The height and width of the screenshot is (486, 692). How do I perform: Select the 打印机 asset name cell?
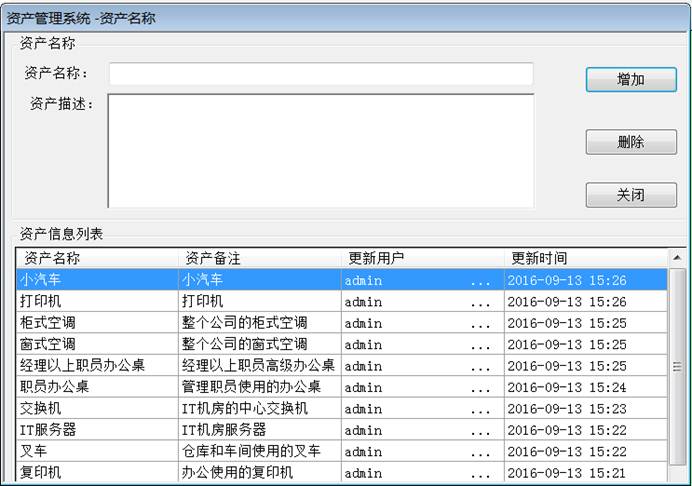(97, 301)
